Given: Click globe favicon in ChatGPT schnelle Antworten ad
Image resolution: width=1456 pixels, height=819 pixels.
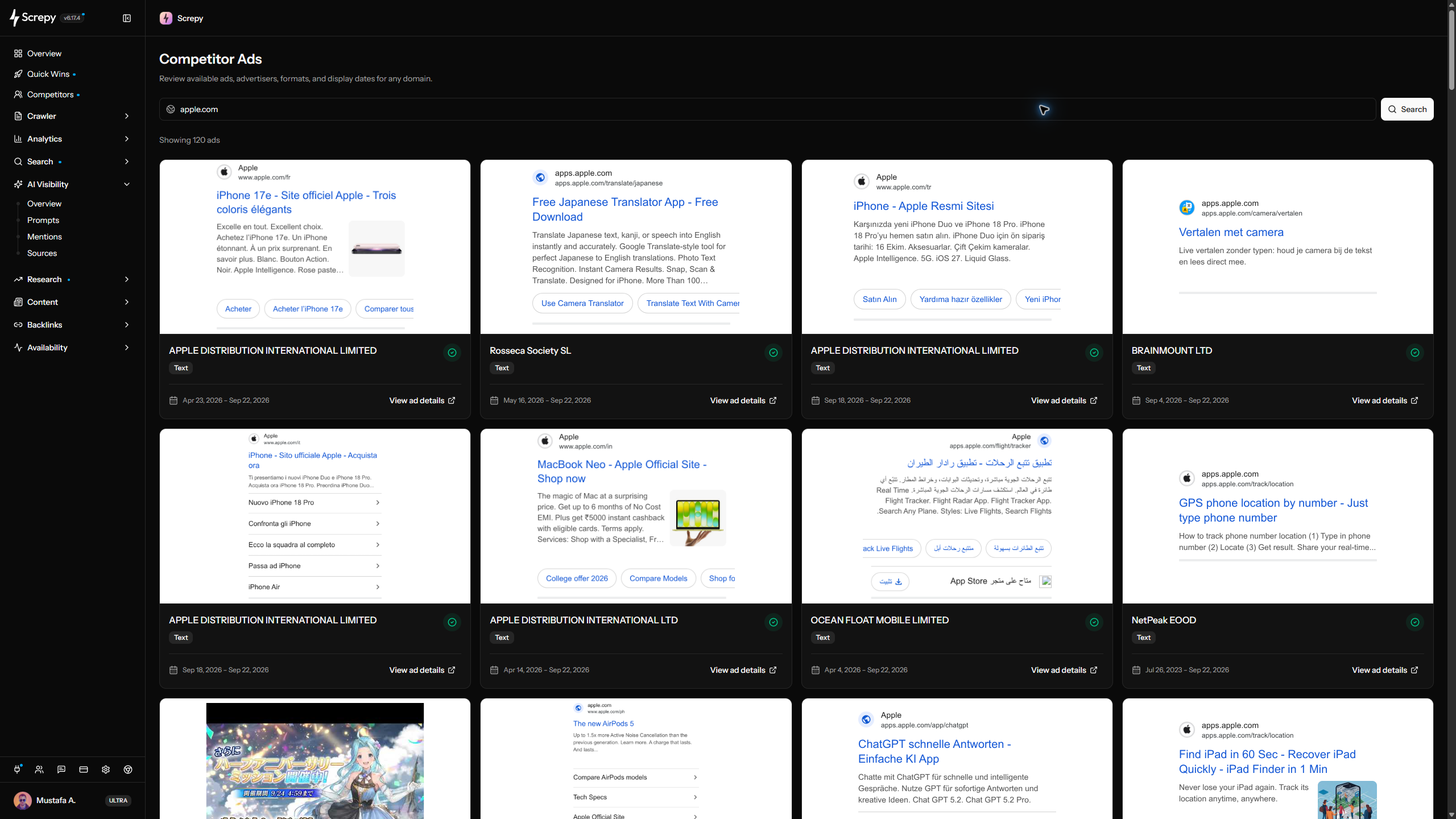Looking at the screenshot, I should pos(866,719).
